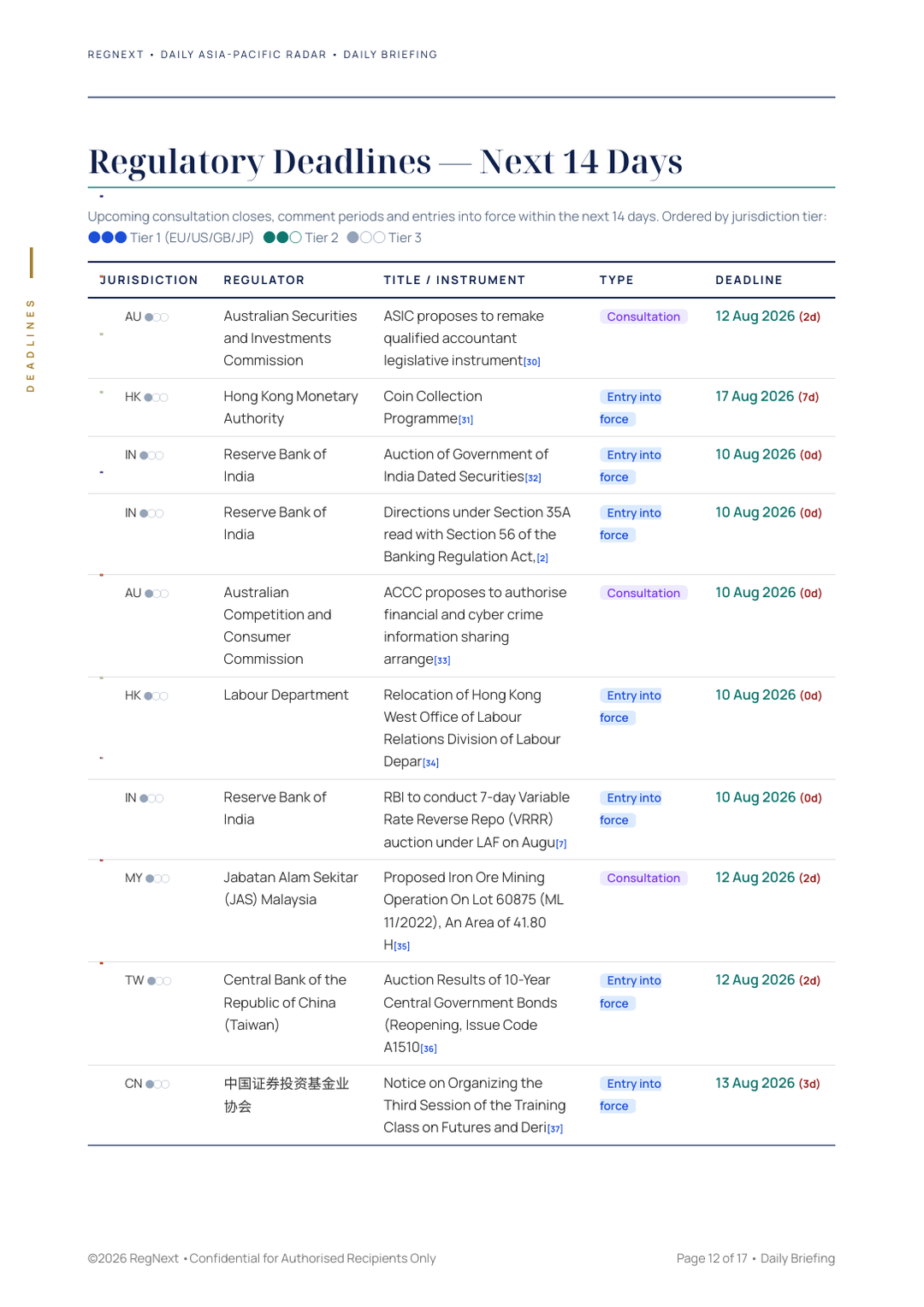Click 'REGNEXT' in the header breadcrumb
The height and width of the screenshot is (1307, 924).
coord(115,55)
